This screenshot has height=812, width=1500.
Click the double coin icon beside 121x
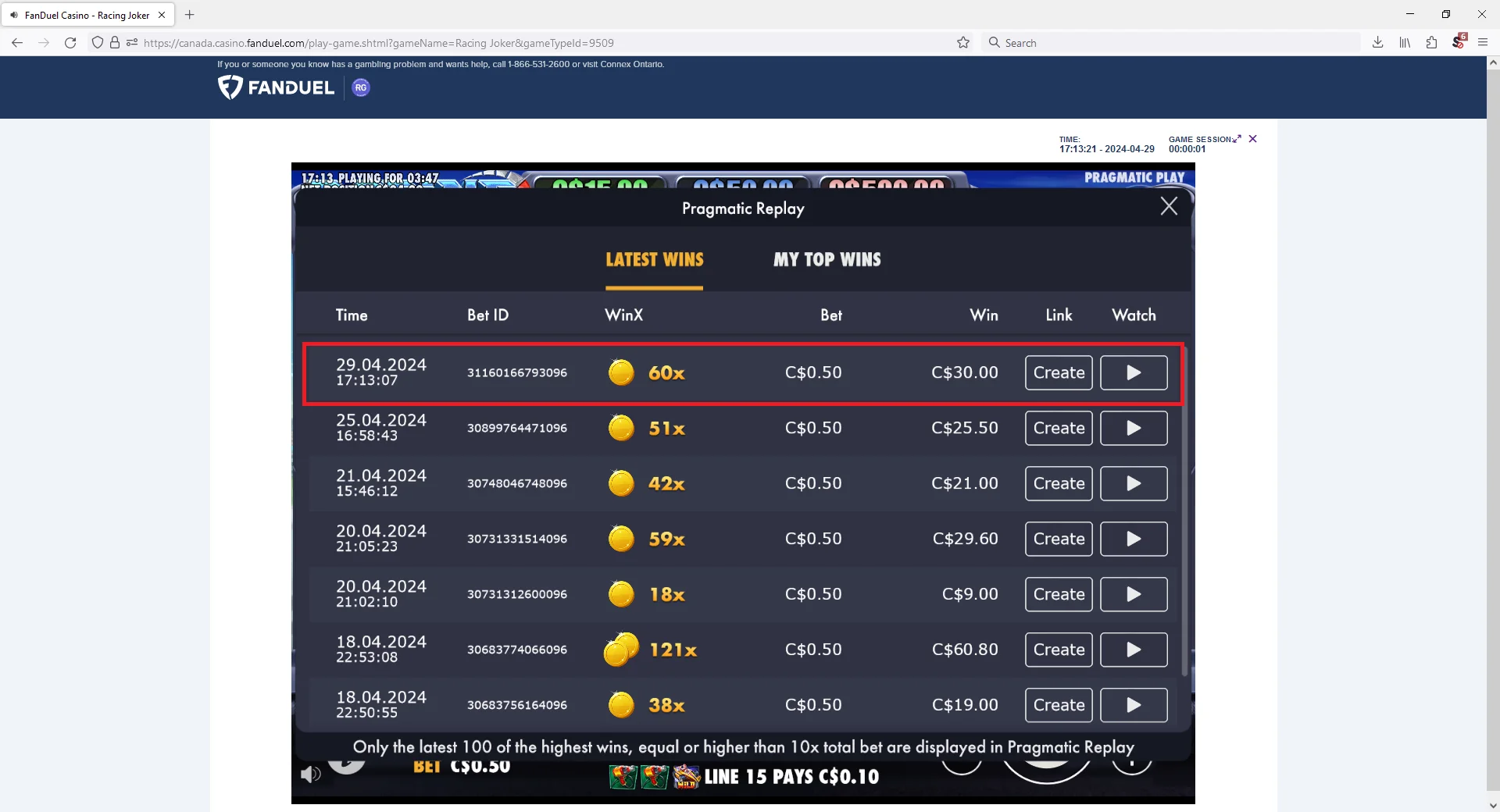621,650
